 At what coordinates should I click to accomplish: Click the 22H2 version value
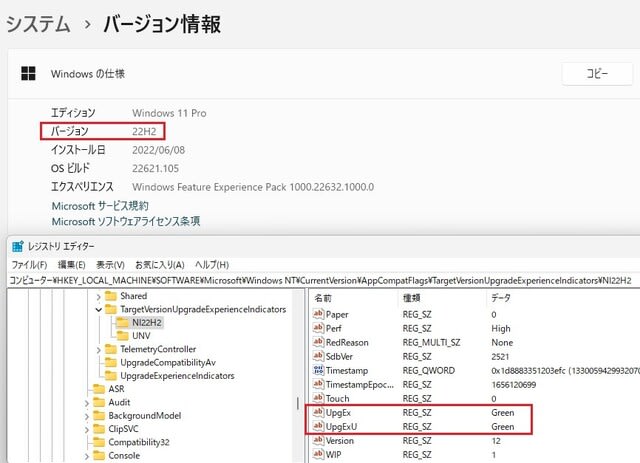144,131
